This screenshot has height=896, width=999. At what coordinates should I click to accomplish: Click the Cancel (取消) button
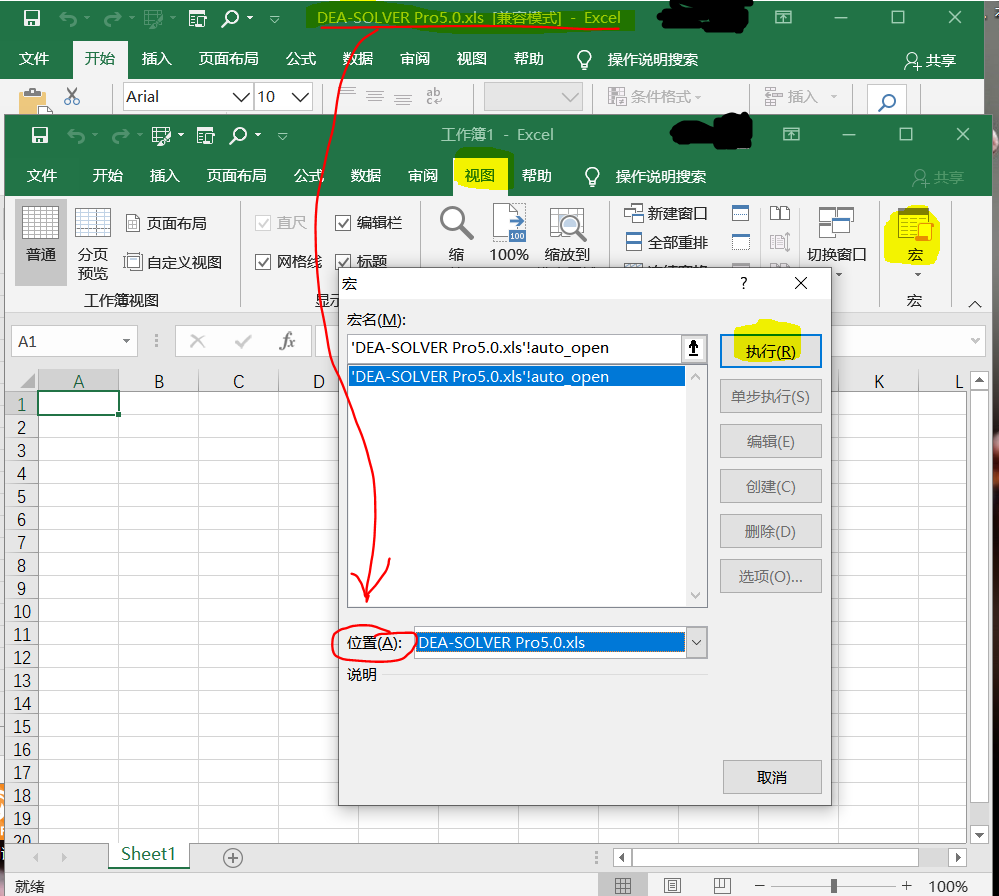click(771, 777)
